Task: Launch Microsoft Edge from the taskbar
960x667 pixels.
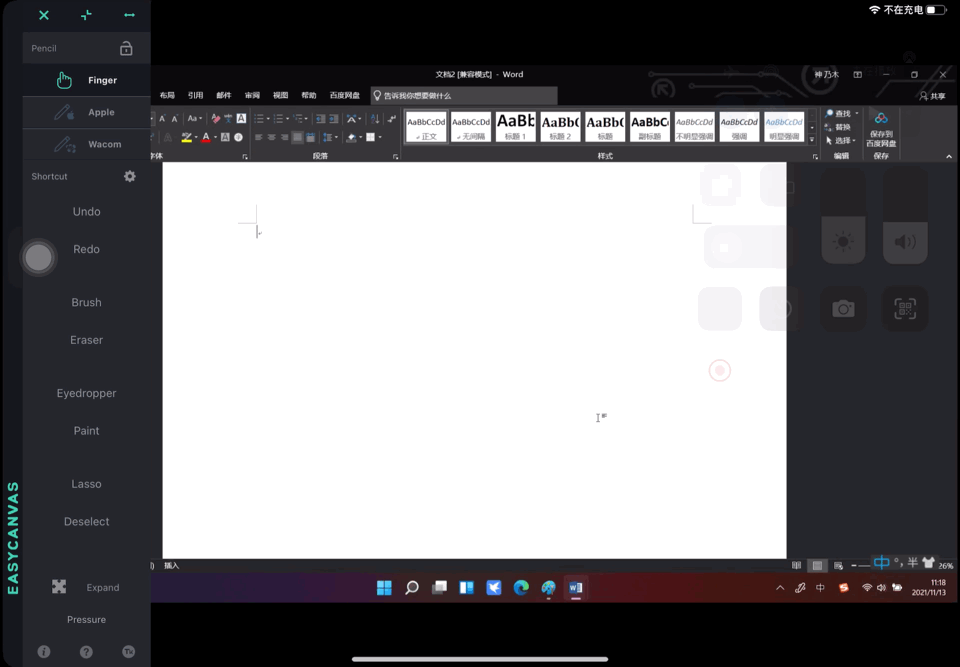Action: [x=521, y=588]
